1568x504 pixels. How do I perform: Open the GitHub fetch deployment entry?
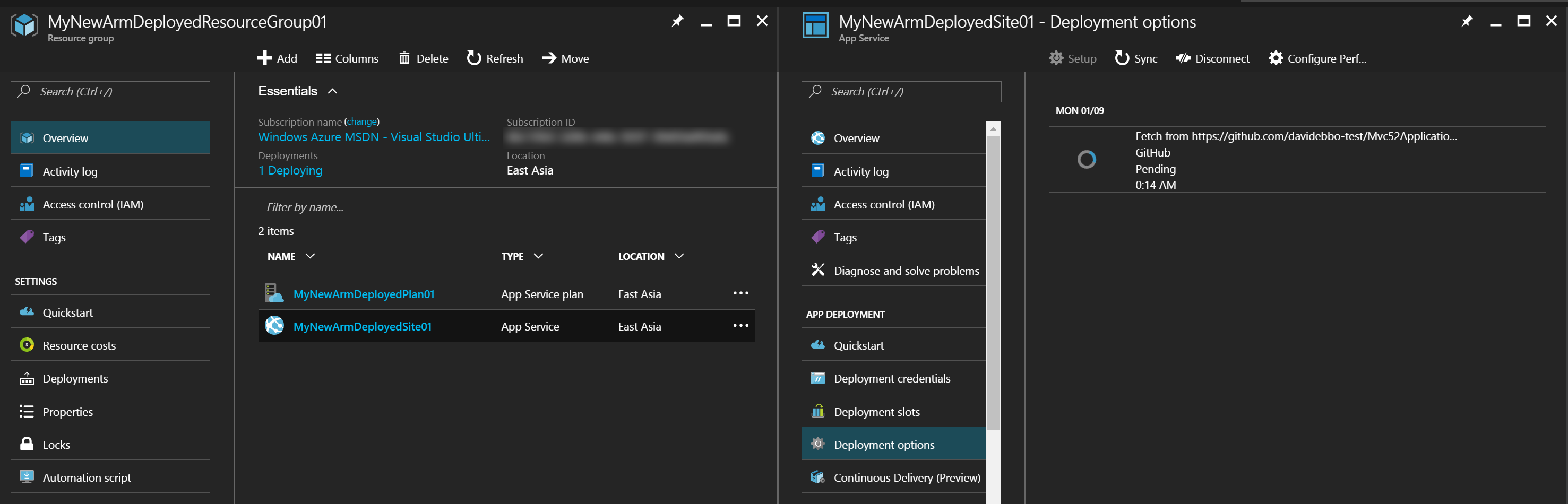(1297, 160)
